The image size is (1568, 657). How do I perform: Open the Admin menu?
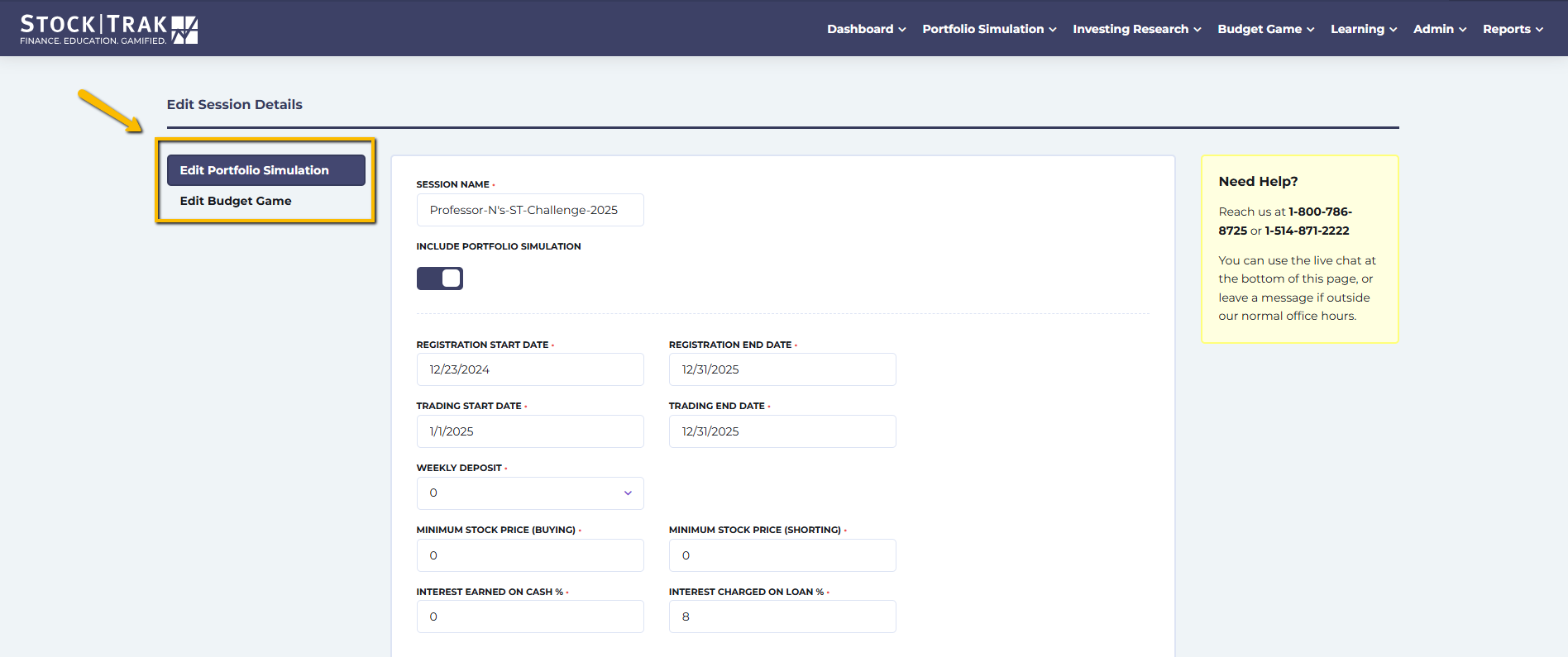[x=1440, y=29]
